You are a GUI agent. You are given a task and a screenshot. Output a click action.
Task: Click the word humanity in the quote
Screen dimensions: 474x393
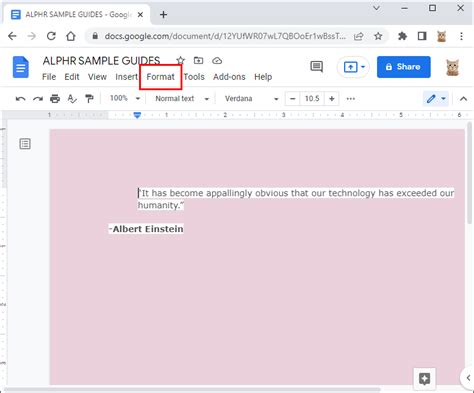(158, 205)
